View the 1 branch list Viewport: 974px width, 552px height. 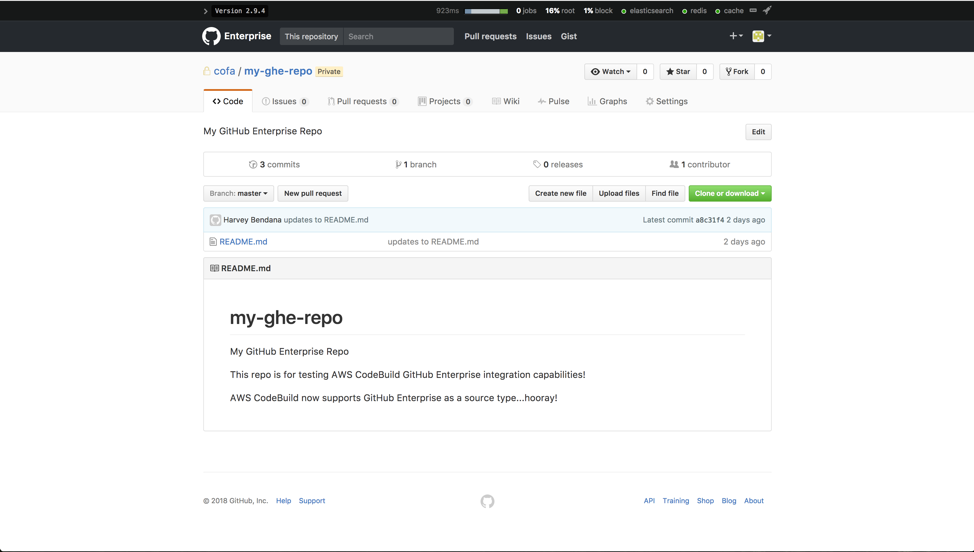(x=416, y=165)
